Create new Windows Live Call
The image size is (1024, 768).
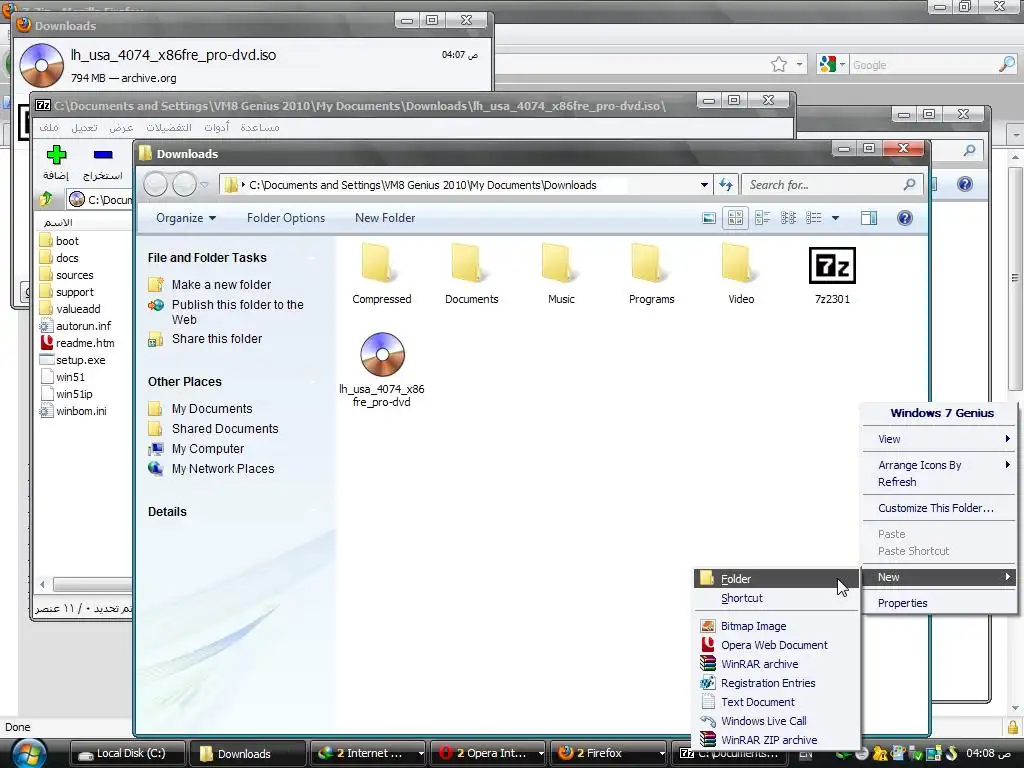click(775, 720)
